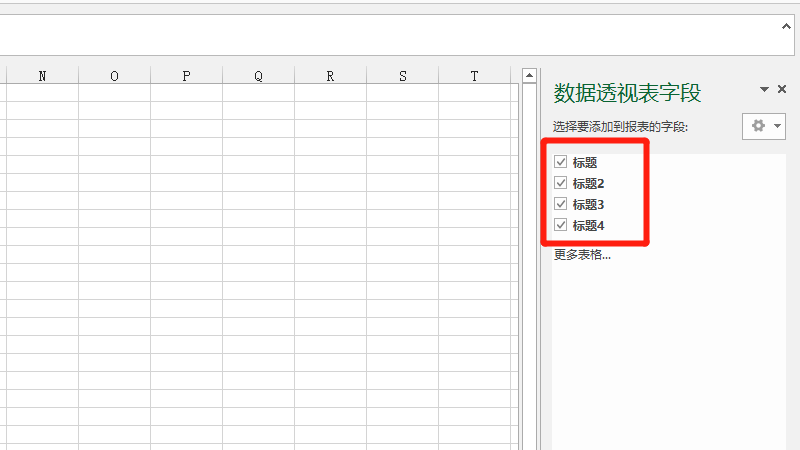Collapse the formula bar with the chevron
The width and height of the screenshot is (800, 450).
click(786, 27)
